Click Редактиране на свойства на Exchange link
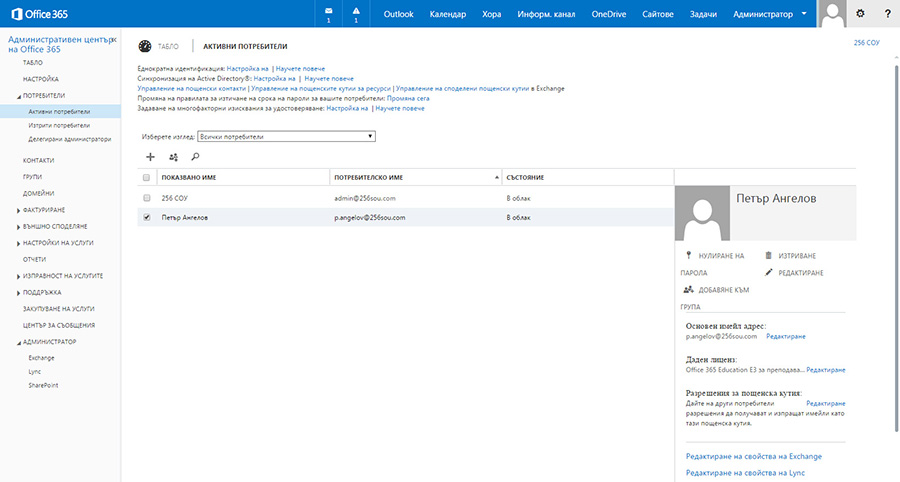This screenshot has width=900, height=482. 754,457
